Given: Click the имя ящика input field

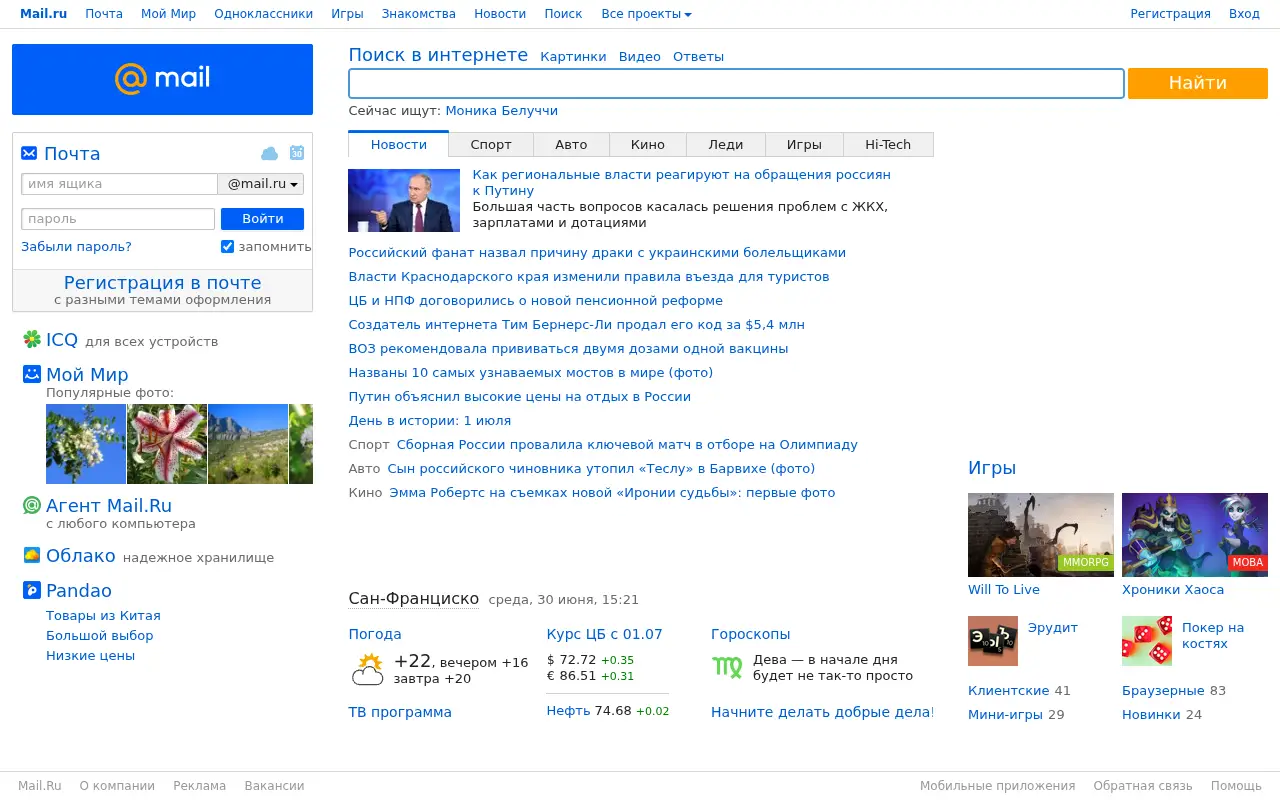Looking at the screenshot, I should coord(119,184).
